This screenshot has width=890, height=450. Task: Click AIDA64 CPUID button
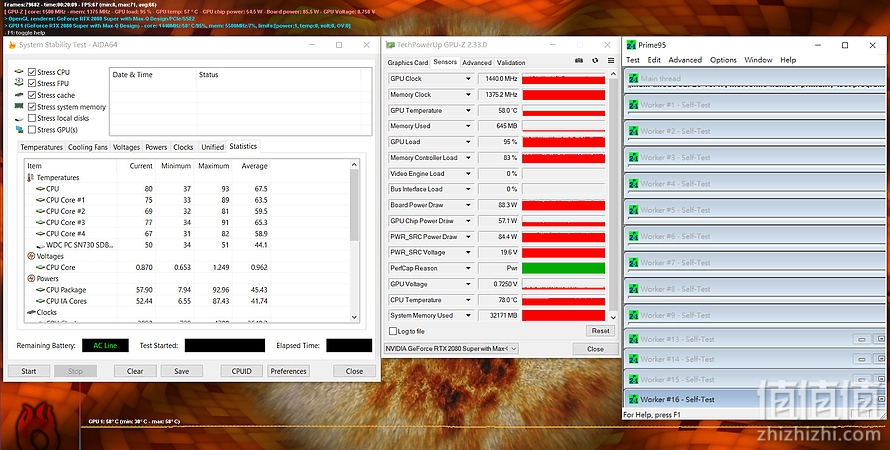[242, 371]
